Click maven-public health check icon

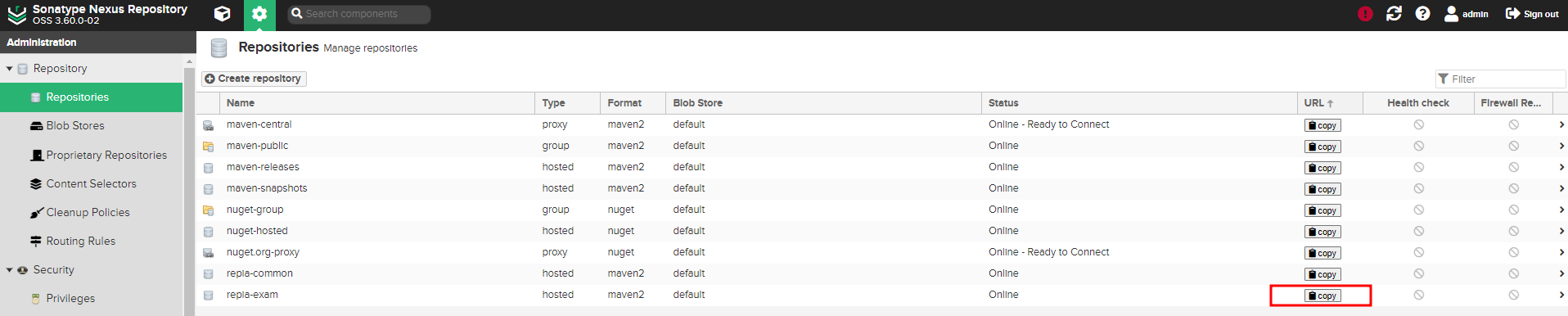point(1418,146)
